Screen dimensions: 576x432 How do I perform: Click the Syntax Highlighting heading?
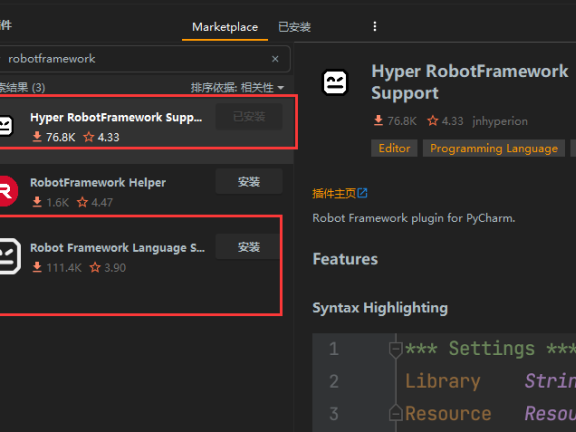click(380, 308)
